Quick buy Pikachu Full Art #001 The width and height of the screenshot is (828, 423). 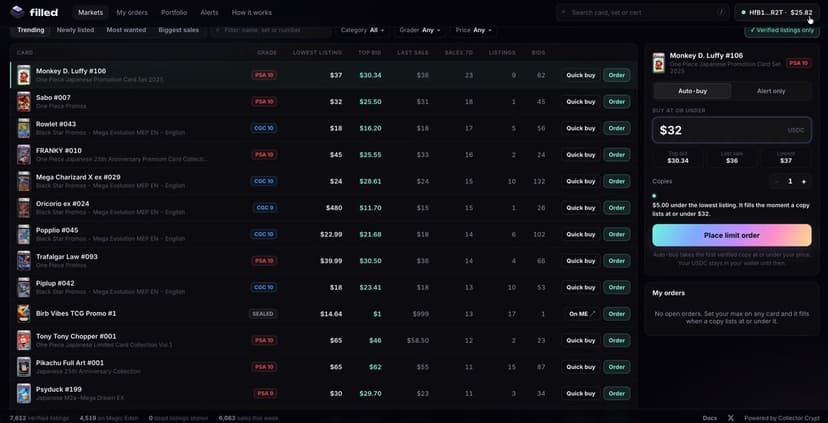tap(580, 366)
